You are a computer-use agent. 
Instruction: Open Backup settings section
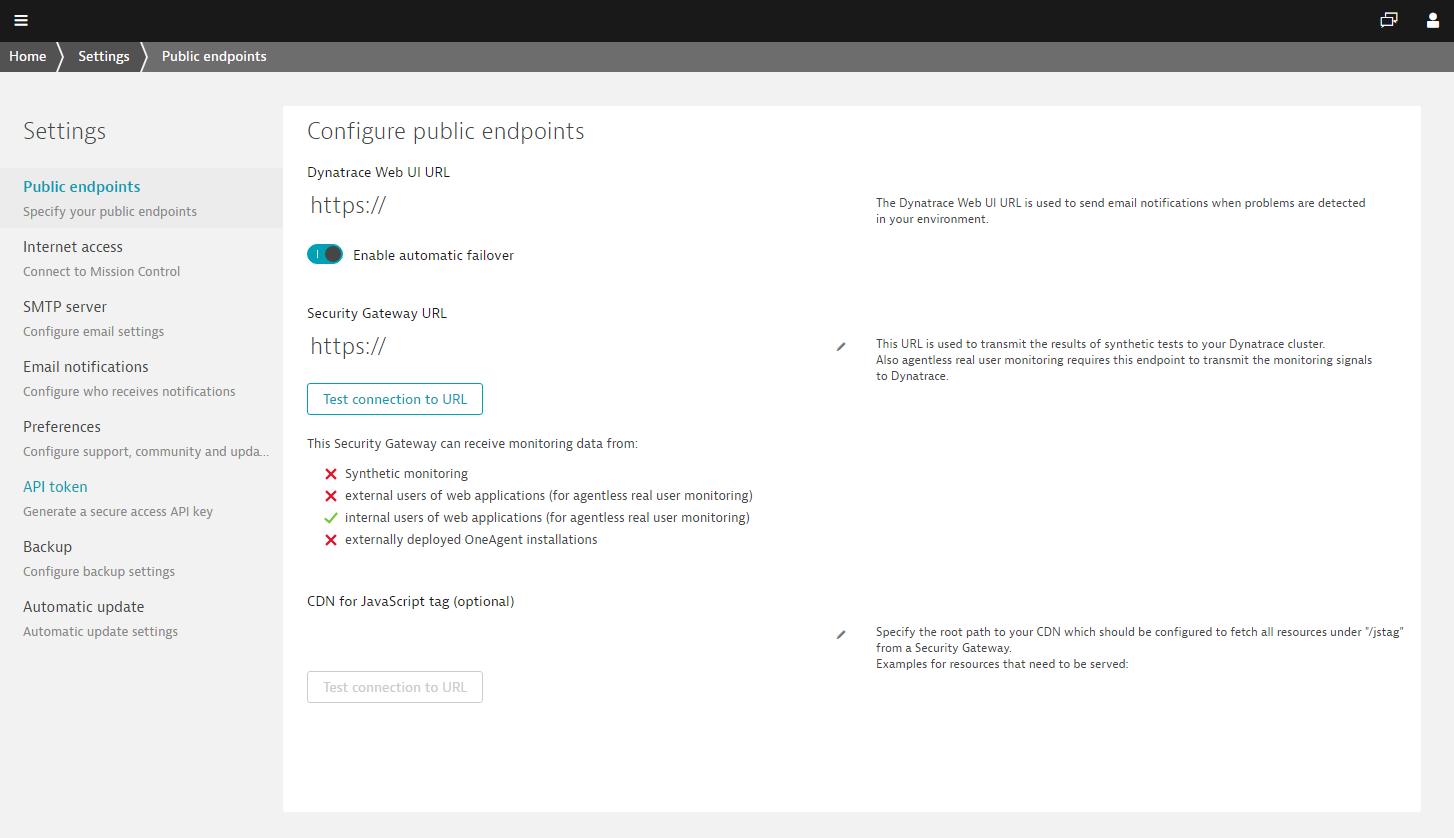141,558
